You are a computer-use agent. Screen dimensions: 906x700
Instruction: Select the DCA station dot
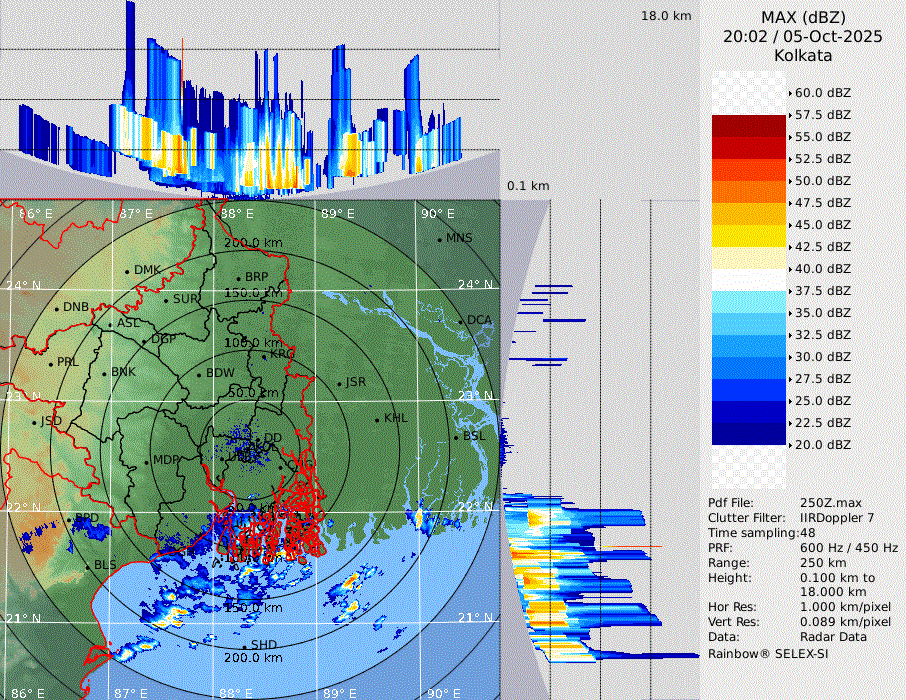click(462, 322)
